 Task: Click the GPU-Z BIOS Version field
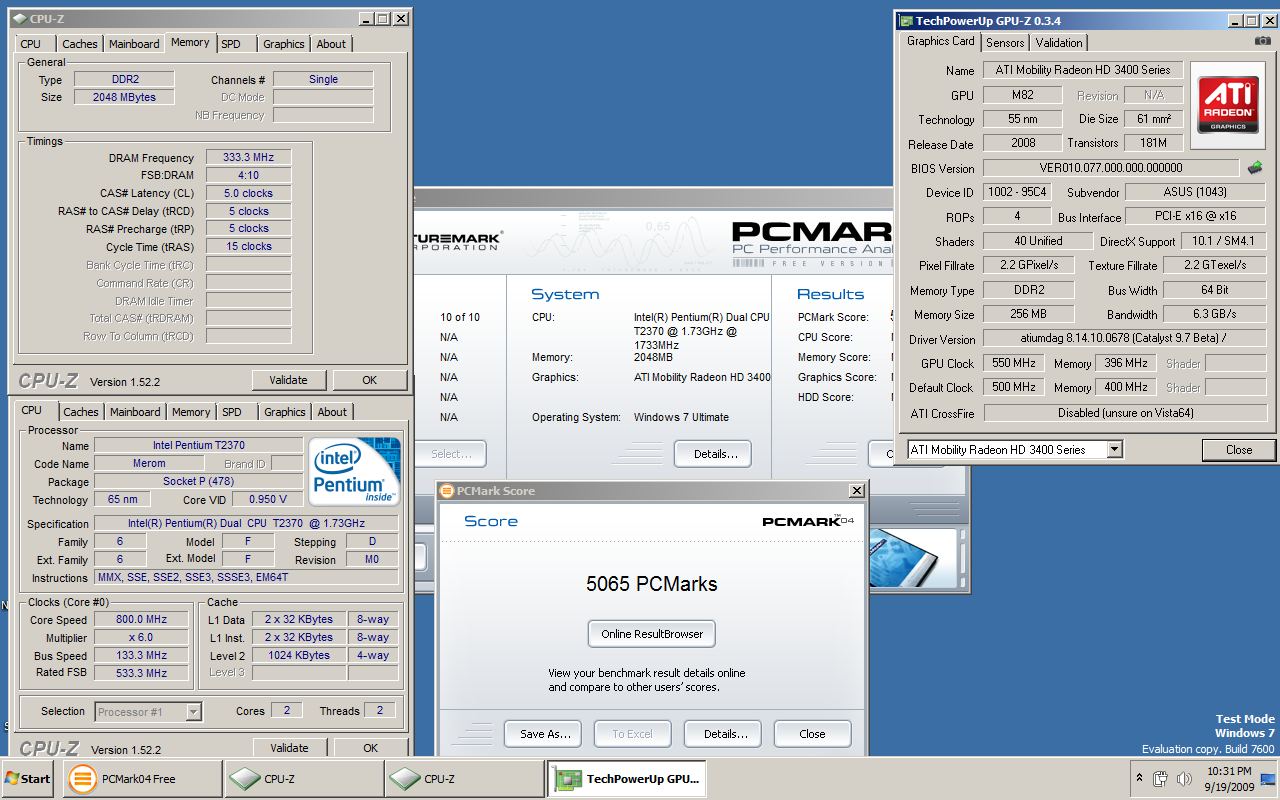[1111, 168]
